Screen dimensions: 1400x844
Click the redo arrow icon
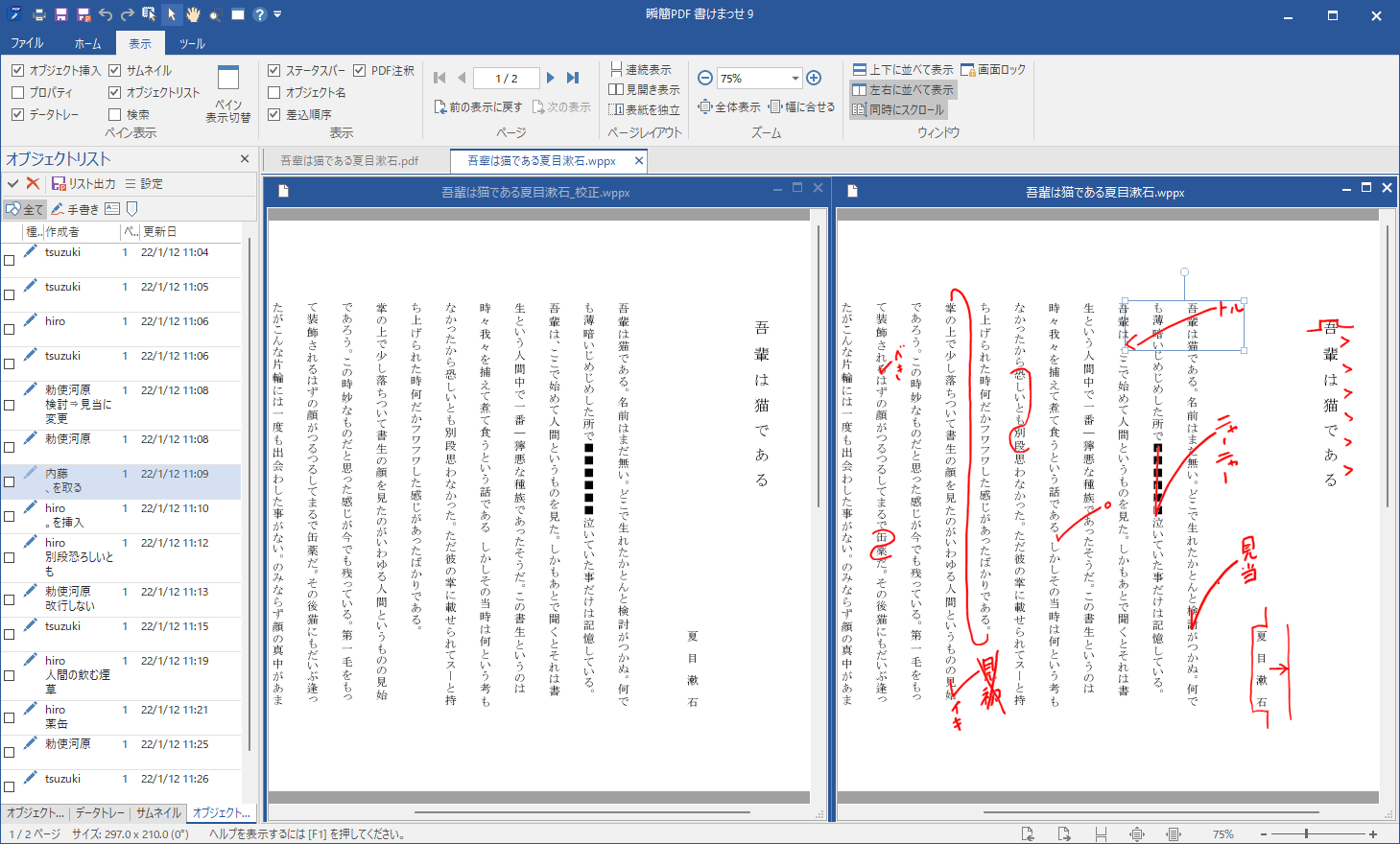click(x=127, y=14)
